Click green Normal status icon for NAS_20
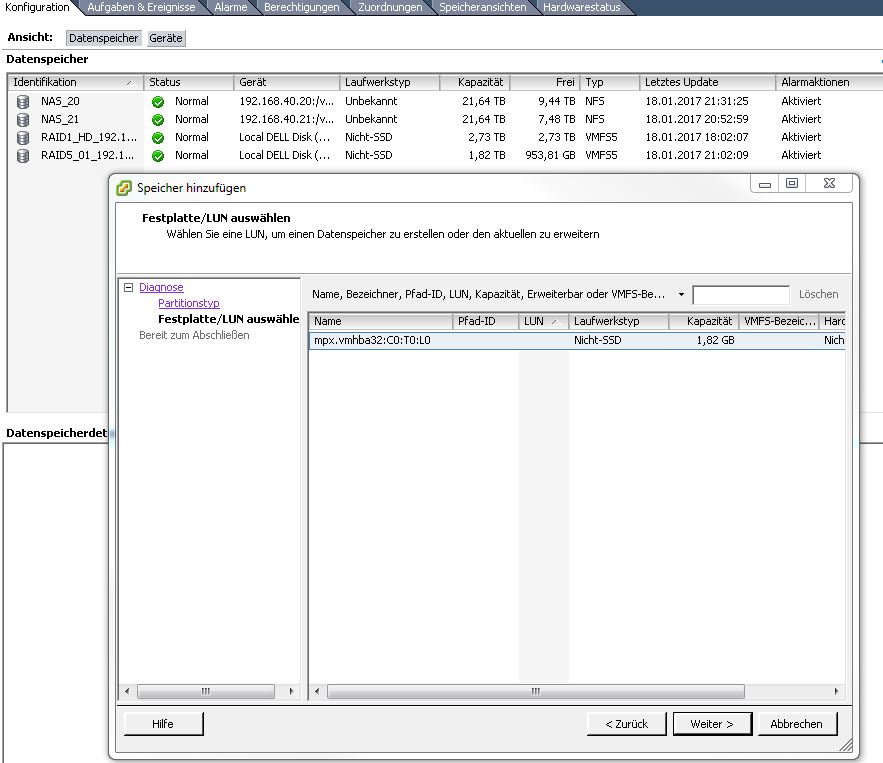 click(157, 102)
